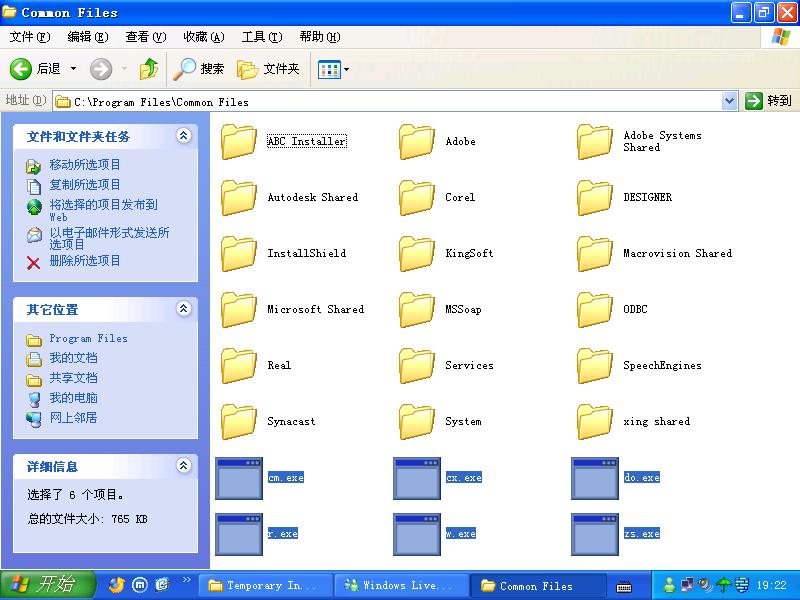Select the Services folder icon
Image resolution: width=800 pixels, height=600 pixels.
416,366
